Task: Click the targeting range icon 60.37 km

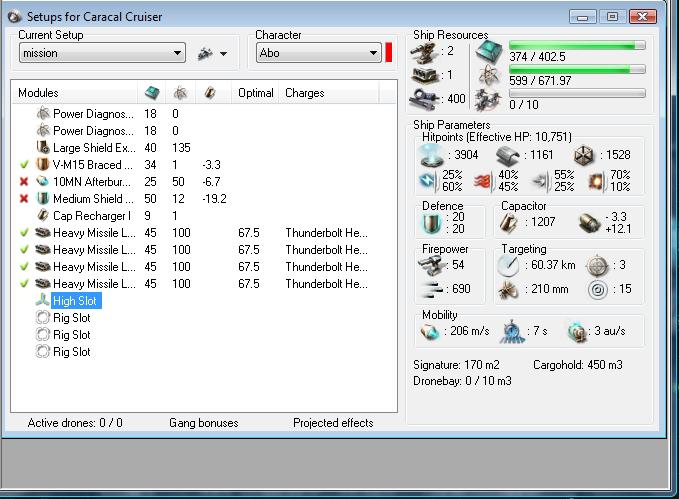Action: (508, 266)
